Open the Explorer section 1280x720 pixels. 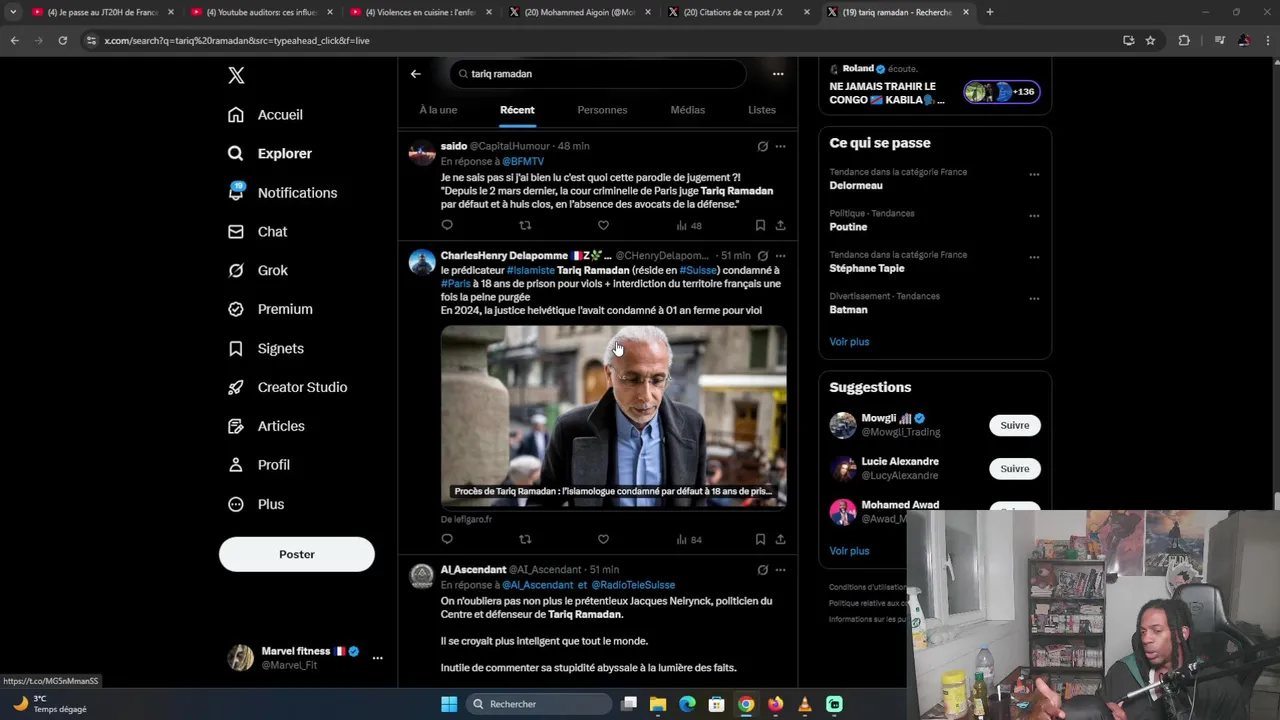tap(270, 154)
